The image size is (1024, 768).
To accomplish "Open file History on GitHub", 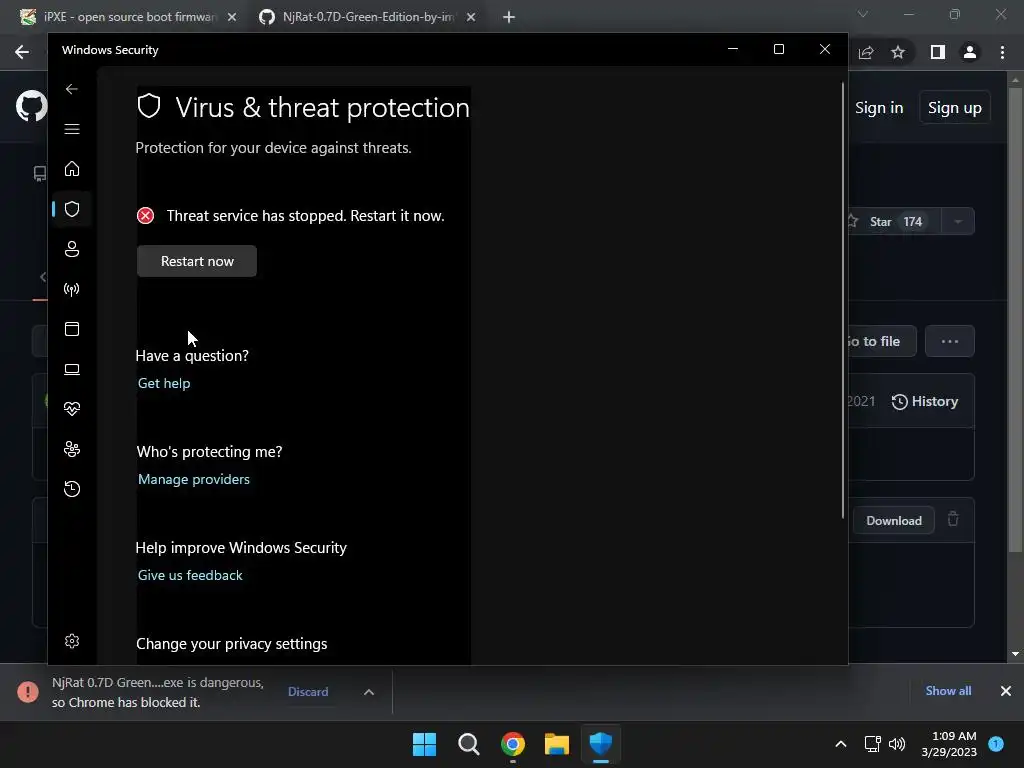I will point(925,402).
